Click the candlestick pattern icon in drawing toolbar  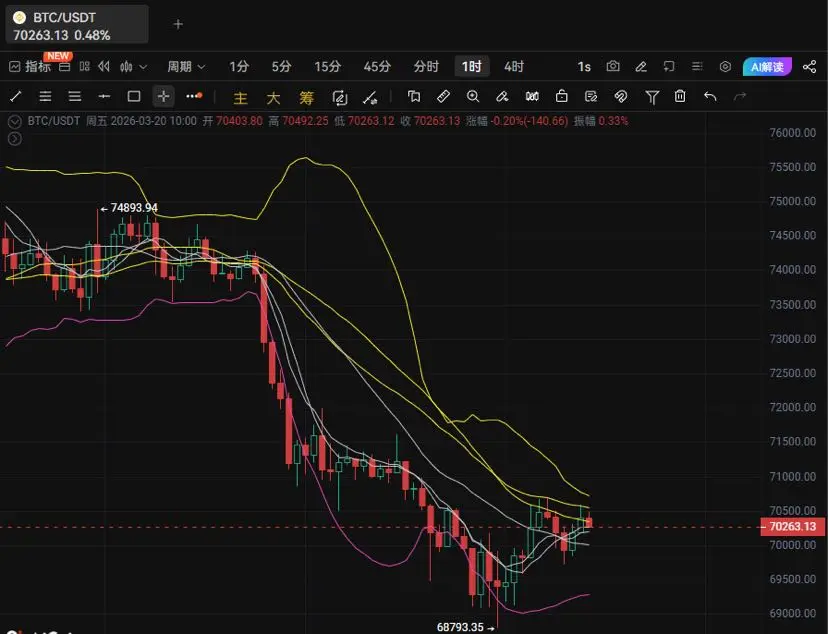[532, 96]
